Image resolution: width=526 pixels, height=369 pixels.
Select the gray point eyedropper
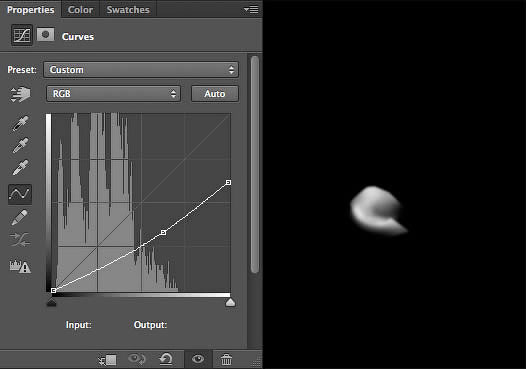20,145
